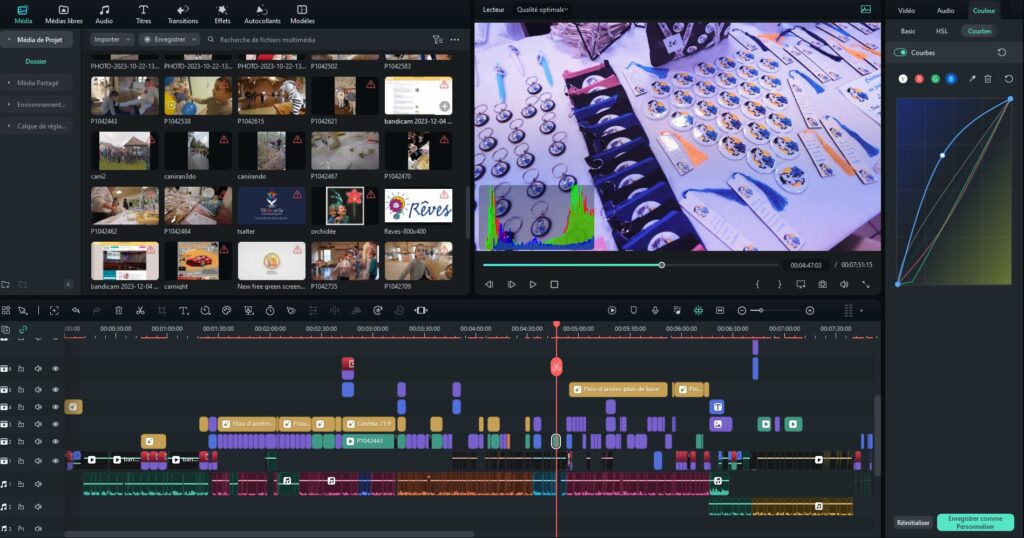Add a marker on the timeline
Image resolution: width=1024 pixels, height=538 pixels.
tap(633, 311)
